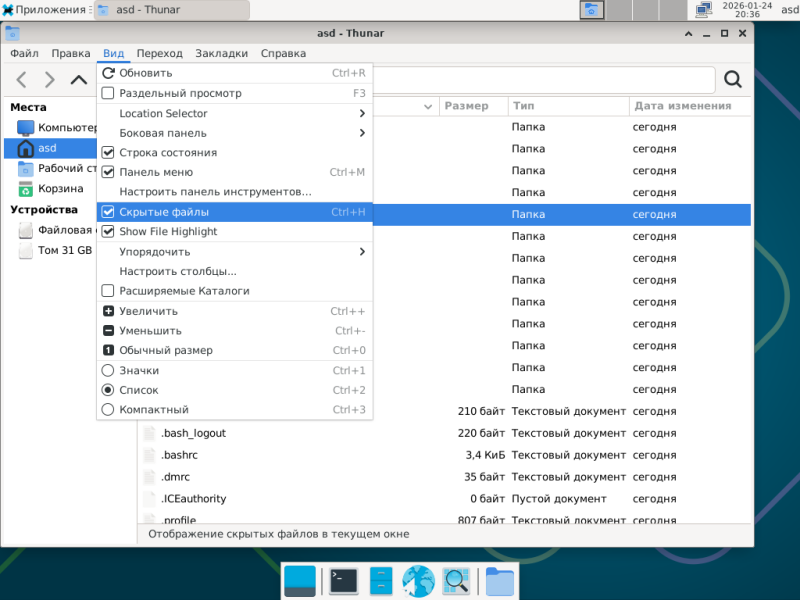Expand the Упорядочить submenu

pos(235,252)
